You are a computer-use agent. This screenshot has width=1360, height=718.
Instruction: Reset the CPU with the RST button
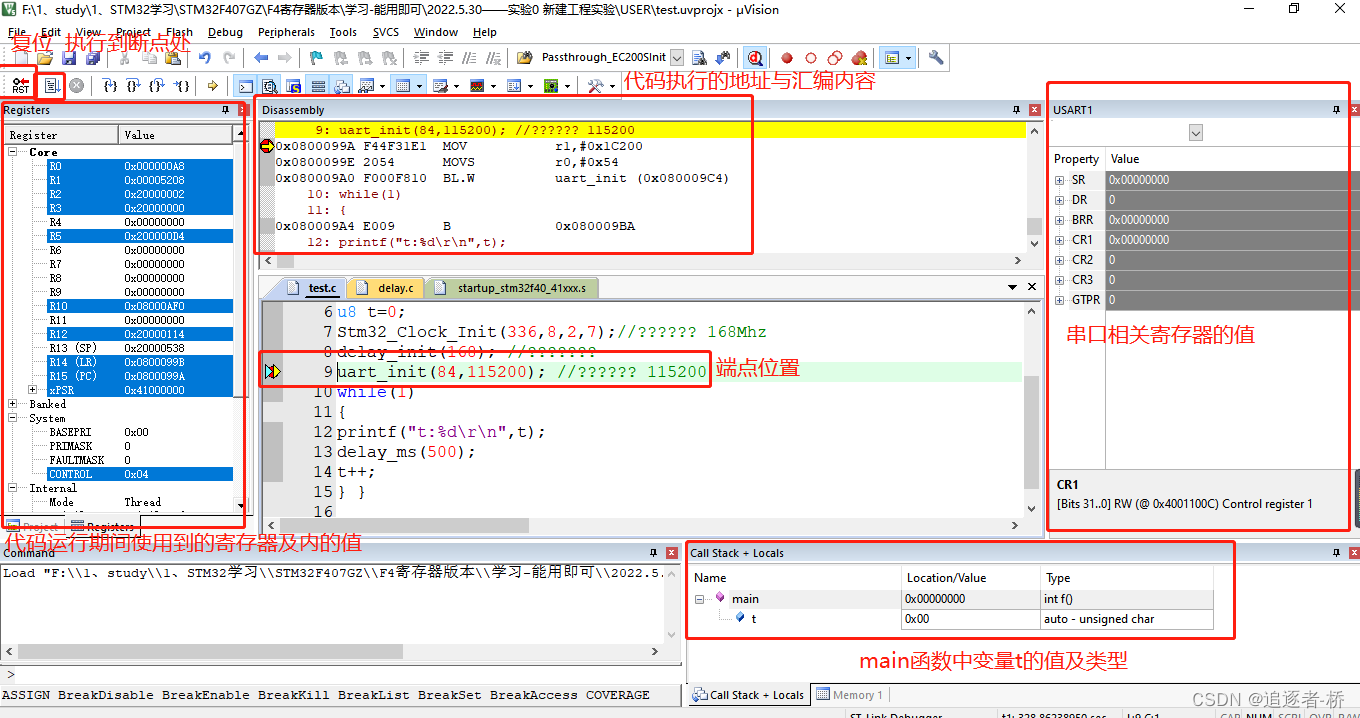coord(21,86)
